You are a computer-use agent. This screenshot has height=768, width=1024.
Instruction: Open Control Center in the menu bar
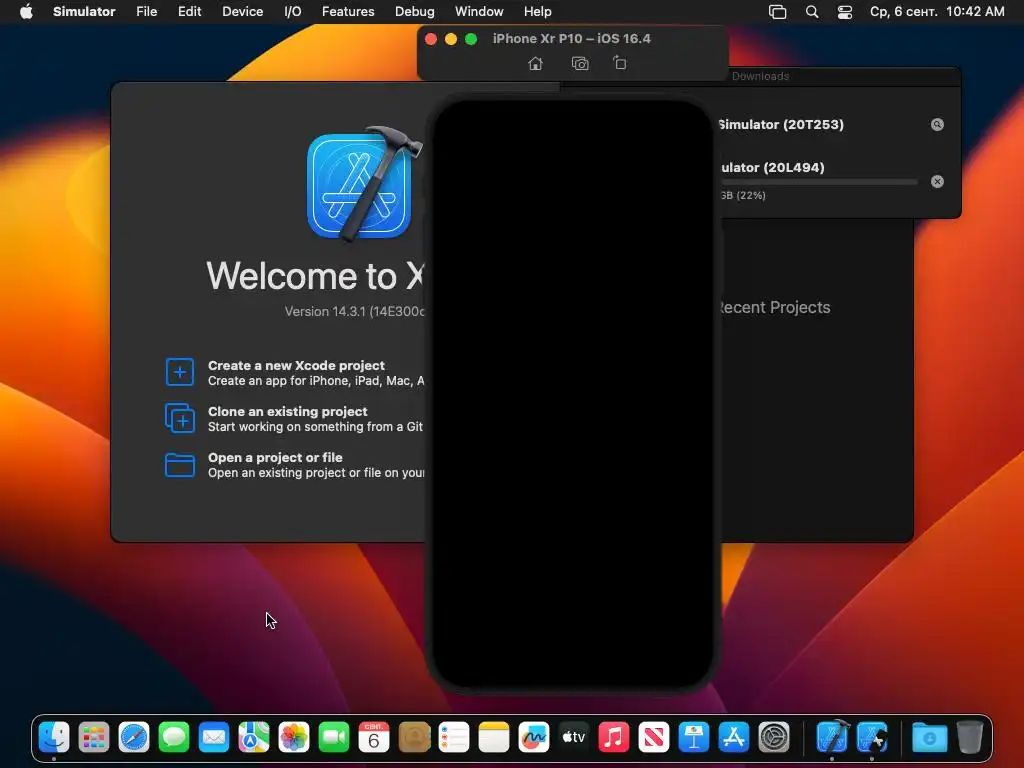pyautogui.click(x=845, y=12)
